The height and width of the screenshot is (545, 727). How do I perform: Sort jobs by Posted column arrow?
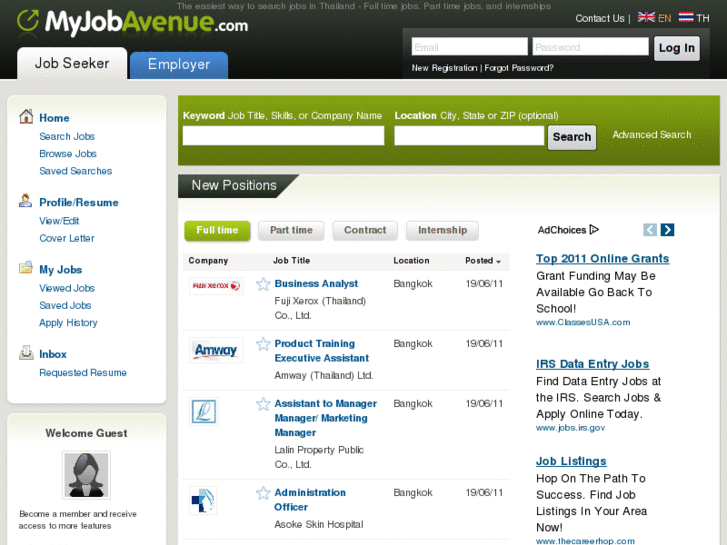click(x=498, y=262)
